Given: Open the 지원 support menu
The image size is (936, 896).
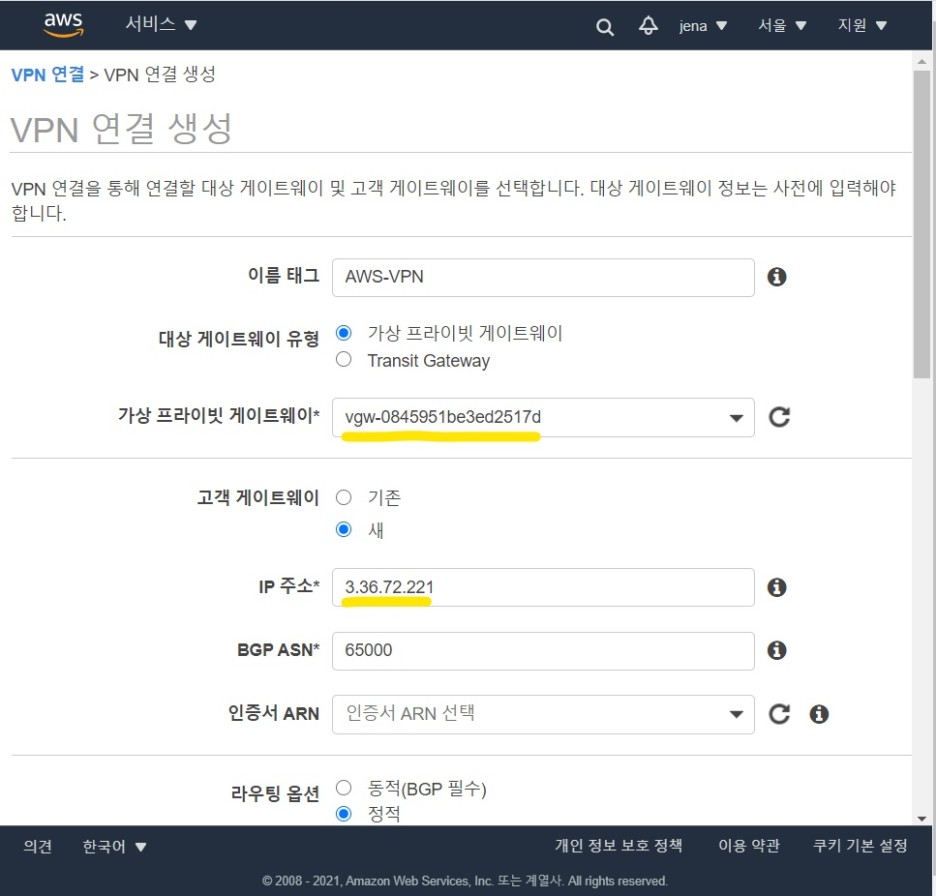Looking at the screenshot, I should 862,26.
